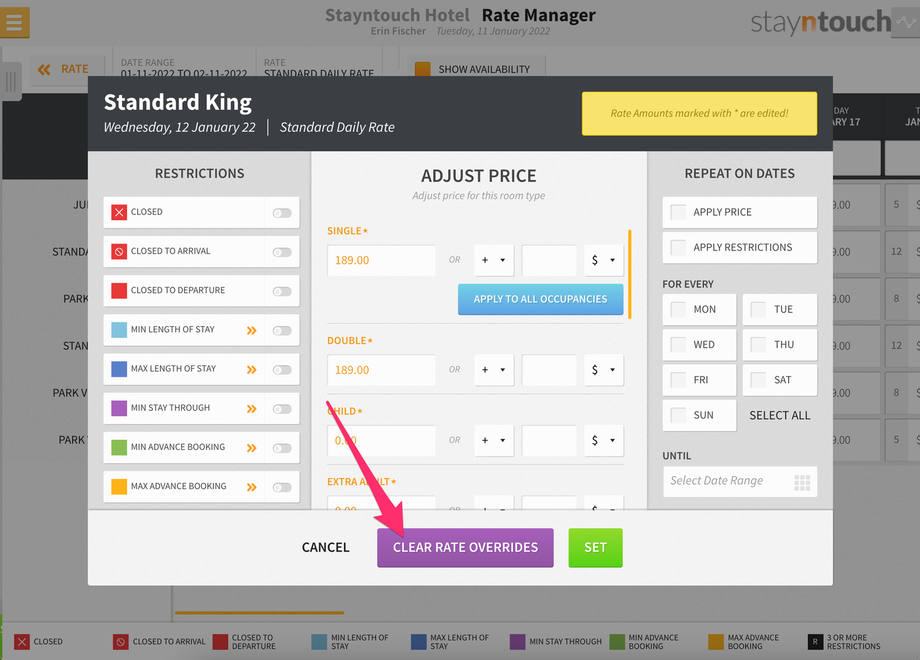The height and width of the screenshot is (660, 920).
Task: Click the Double rate amount field
Action: click(x=381, y=370)
